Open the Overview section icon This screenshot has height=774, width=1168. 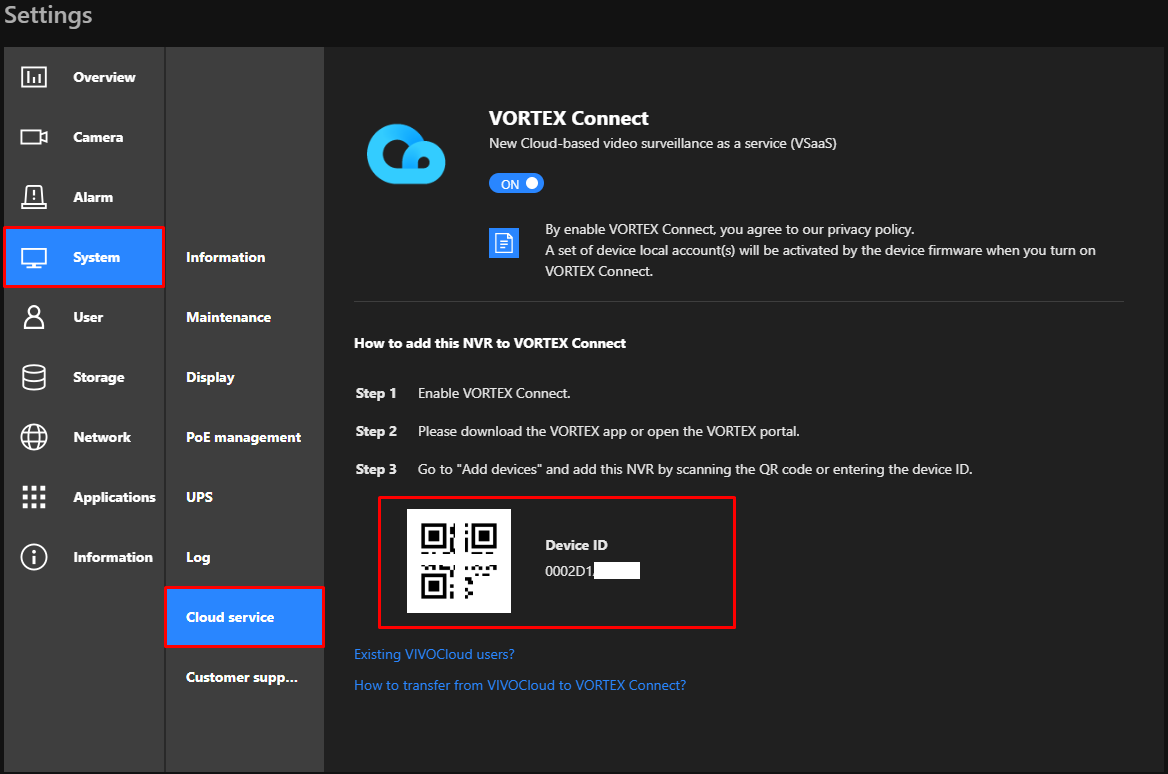33,77
